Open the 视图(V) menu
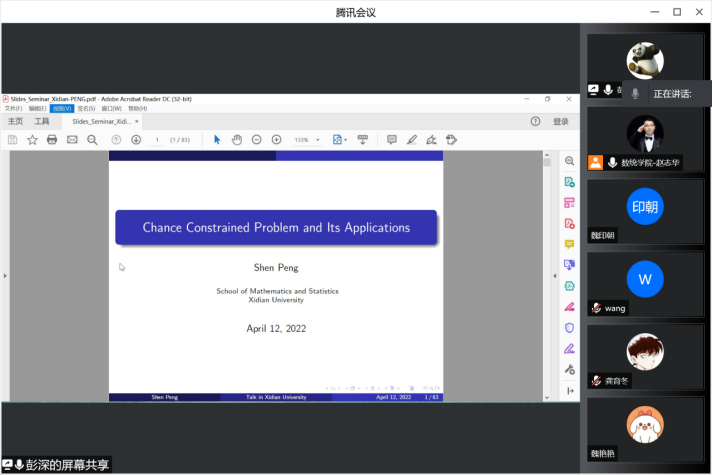Image resolution: width=713 pixels, height=475 pixels. [x=62, y=108]
